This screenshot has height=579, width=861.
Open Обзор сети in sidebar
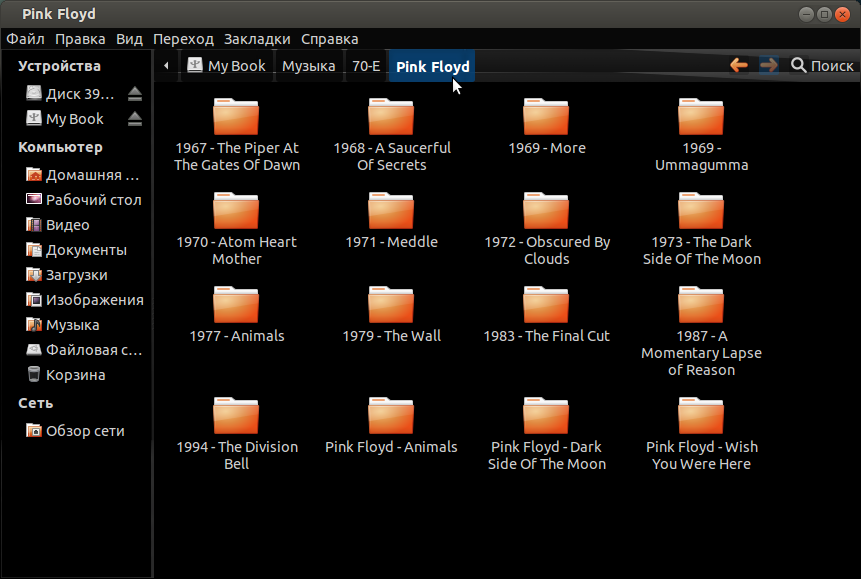pyautogui.click(x=77, y=431)
